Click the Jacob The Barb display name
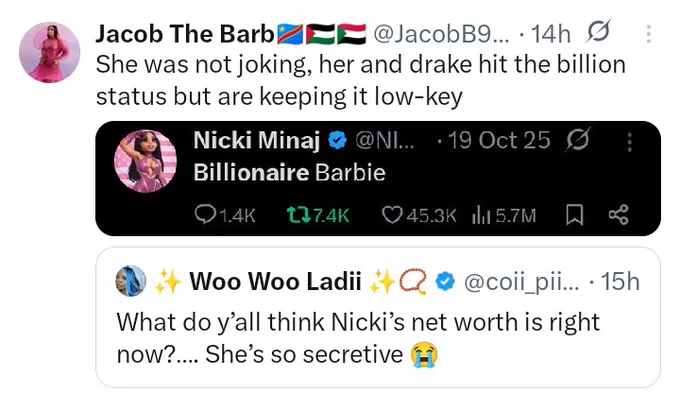 pyautogui.click(x=184, y=34)
